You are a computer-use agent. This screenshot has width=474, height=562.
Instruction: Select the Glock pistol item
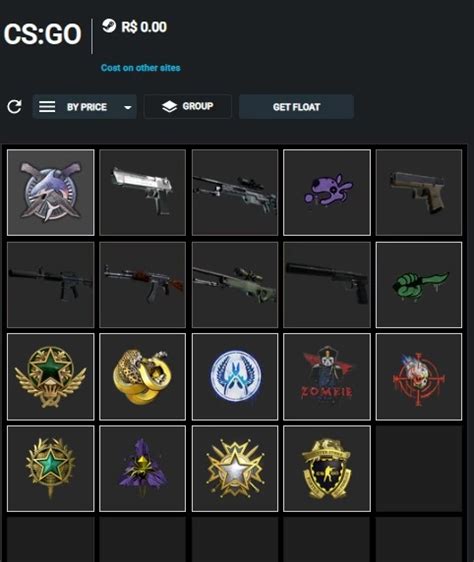[x=419, y=192]
